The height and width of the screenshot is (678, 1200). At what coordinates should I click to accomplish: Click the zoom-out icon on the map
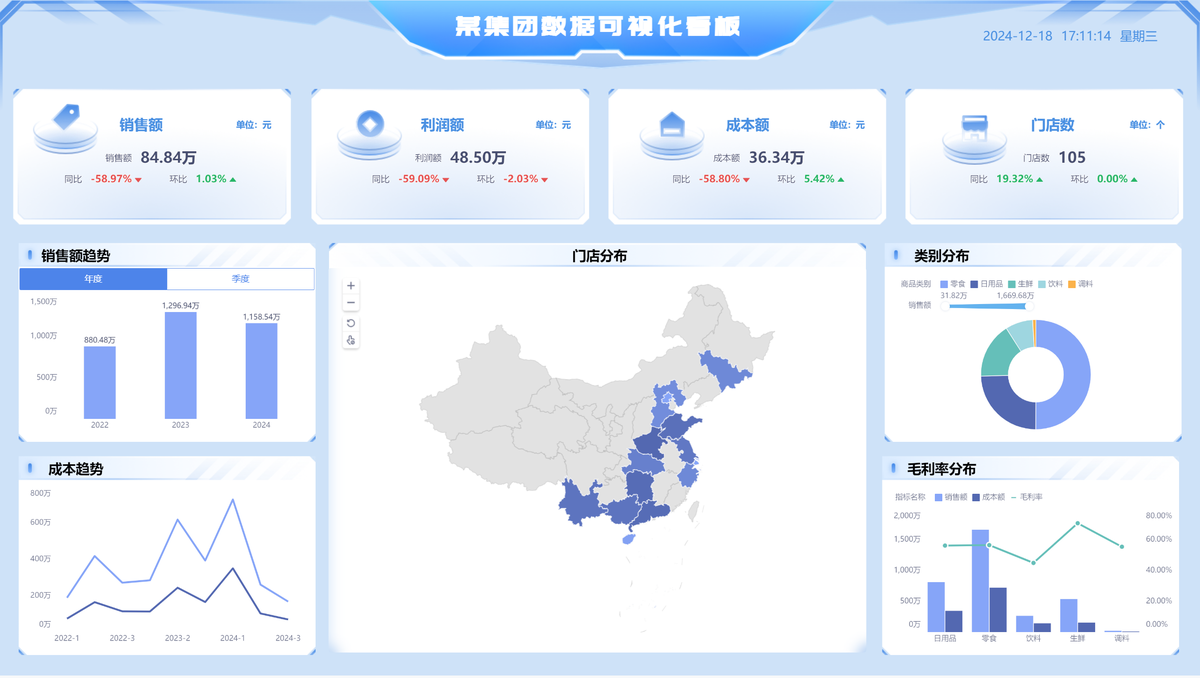pos(350,303)
